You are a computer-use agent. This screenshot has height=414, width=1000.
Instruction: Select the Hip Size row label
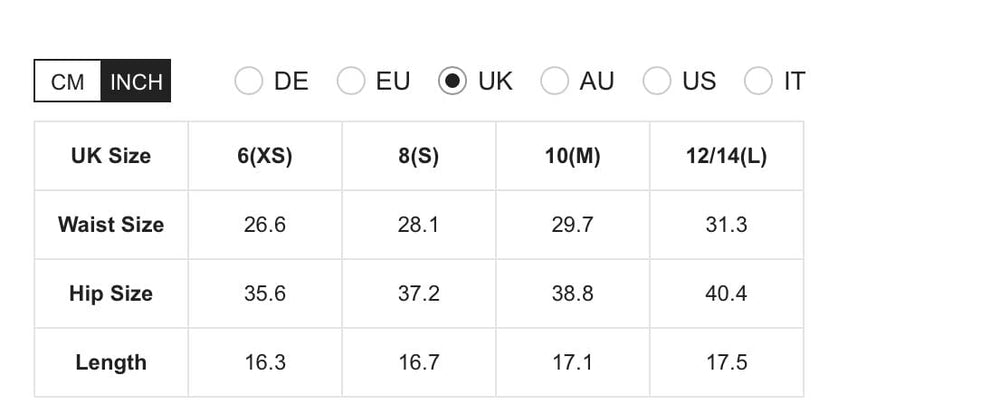(x=111, y=294)
